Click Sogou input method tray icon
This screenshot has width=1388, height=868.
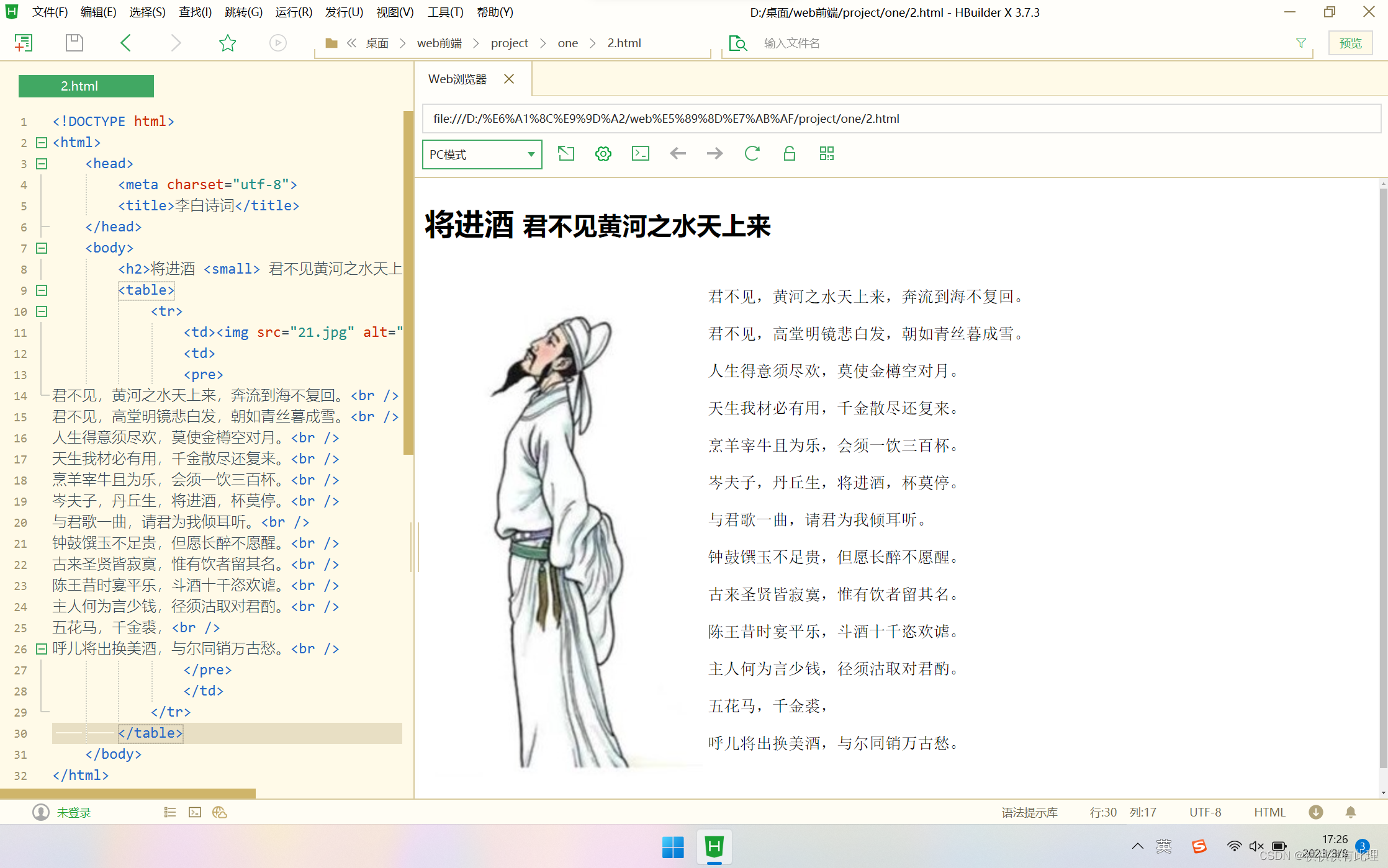point(1199,846)
